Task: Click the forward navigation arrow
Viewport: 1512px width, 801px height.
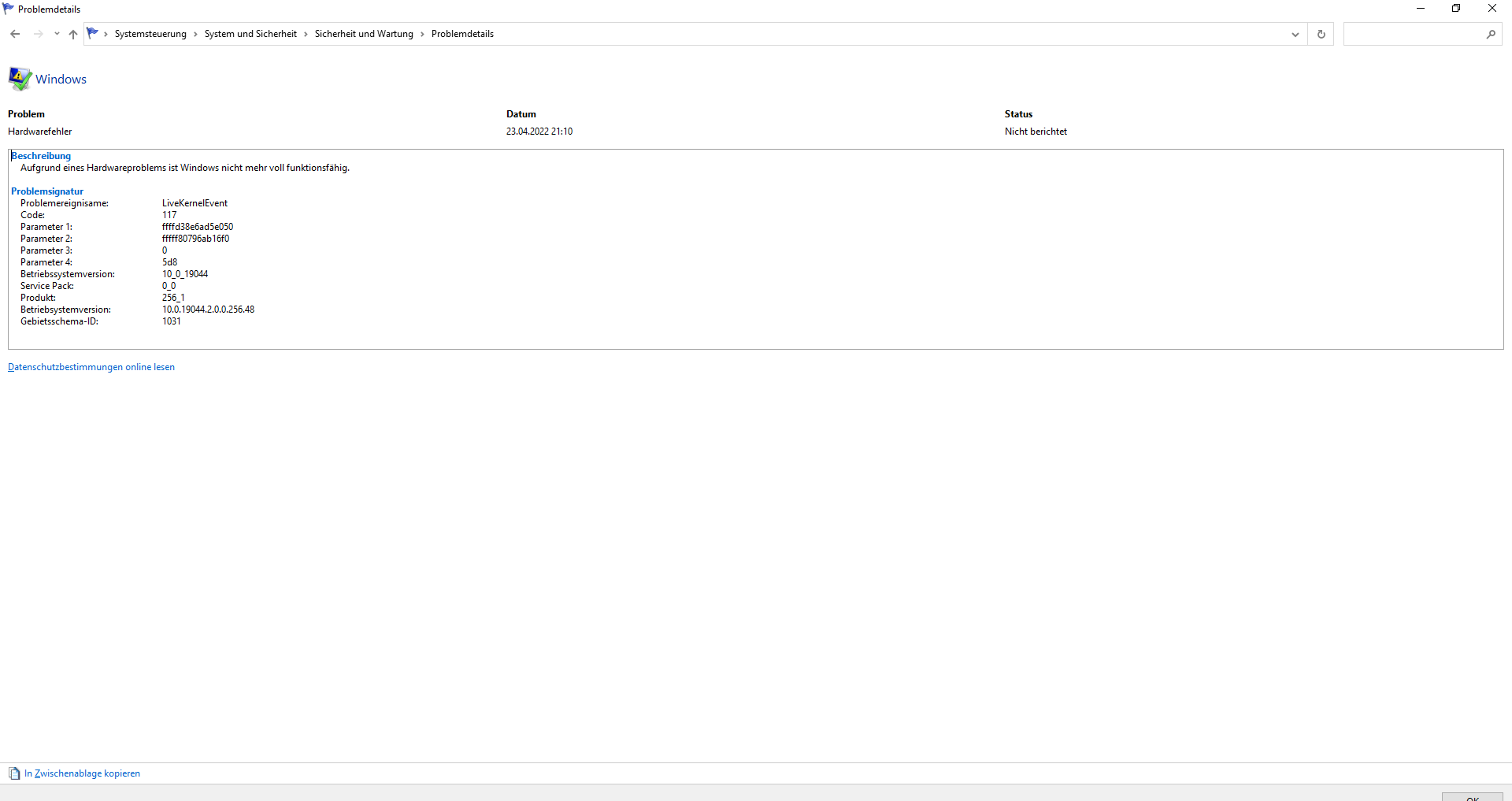Action: tap(38, 34)
